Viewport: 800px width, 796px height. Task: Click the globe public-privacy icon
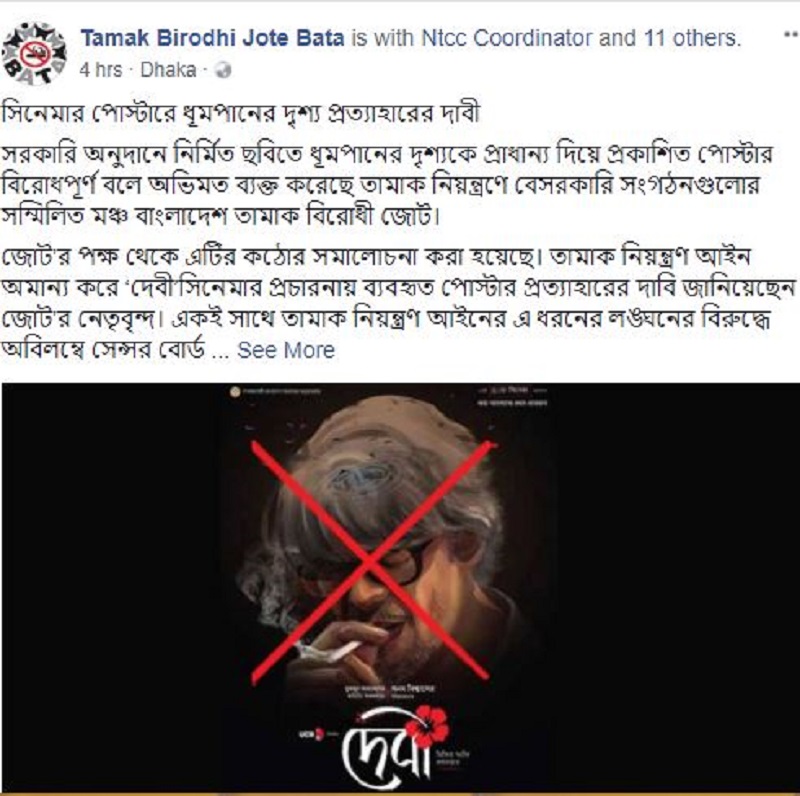(x=223, y=70)
